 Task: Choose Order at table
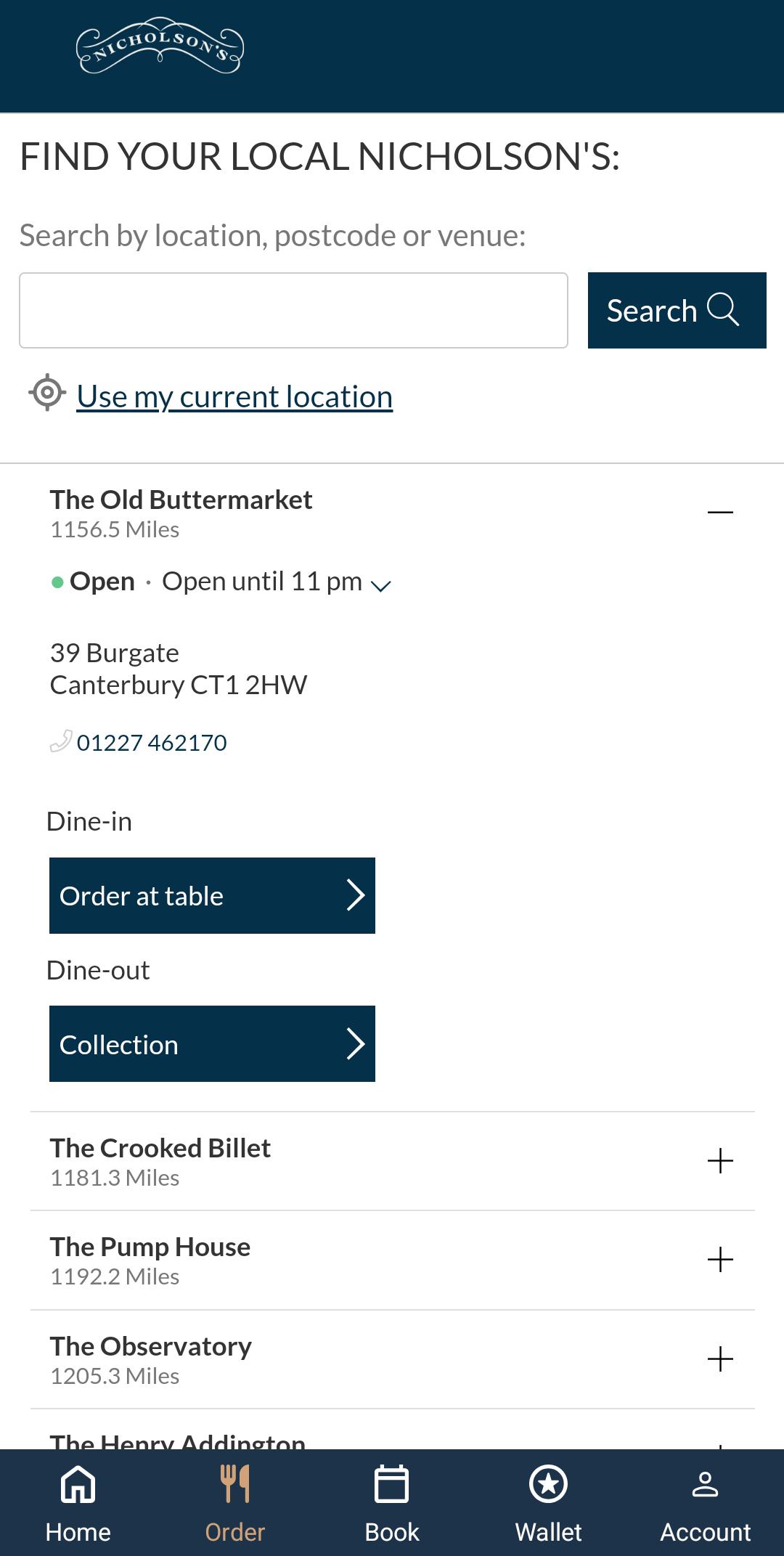pyautogui.click(x=212, y=895)
